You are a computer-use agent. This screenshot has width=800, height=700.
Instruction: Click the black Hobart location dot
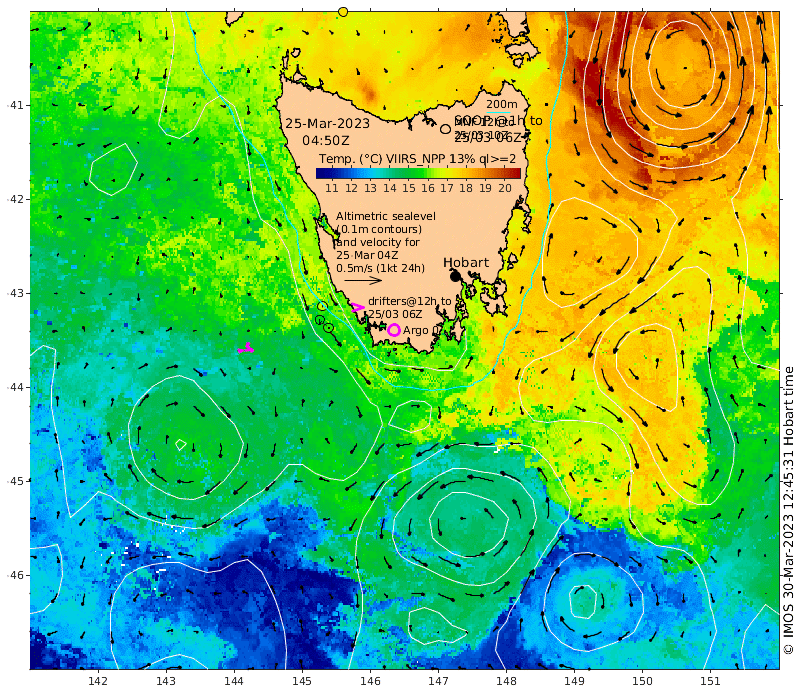pyautogui.click(x=456, y=276)
